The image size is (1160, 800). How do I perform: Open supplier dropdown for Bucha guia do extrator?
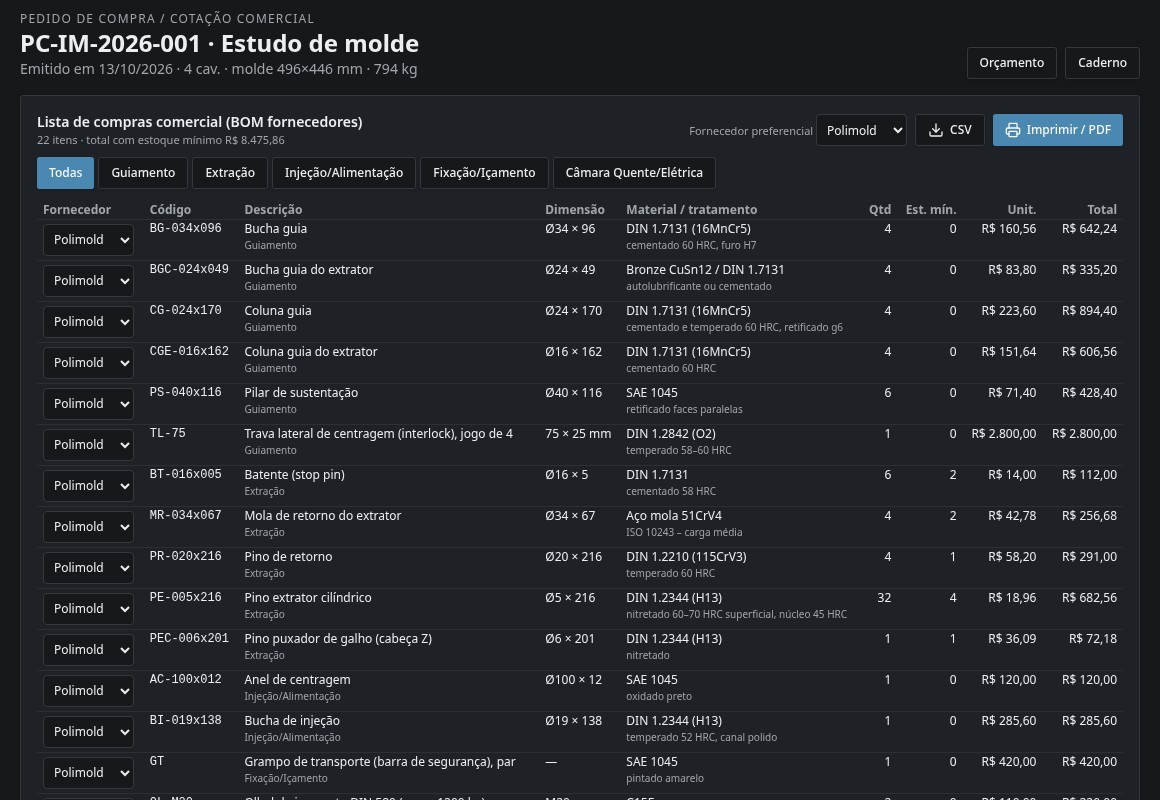(x=88, y=280)
